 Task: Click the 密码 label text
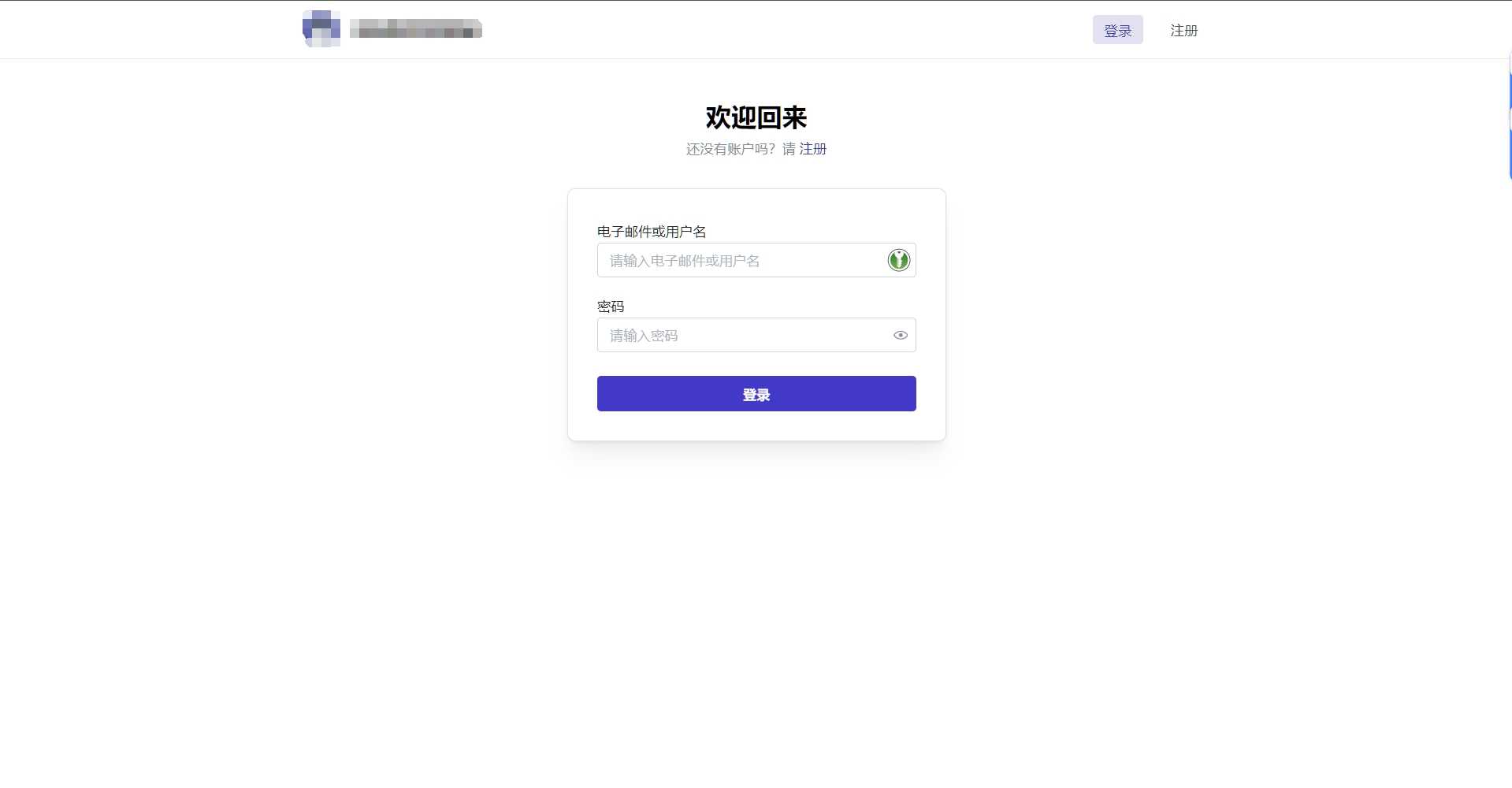pyautogui.click(x=611, y=307)
